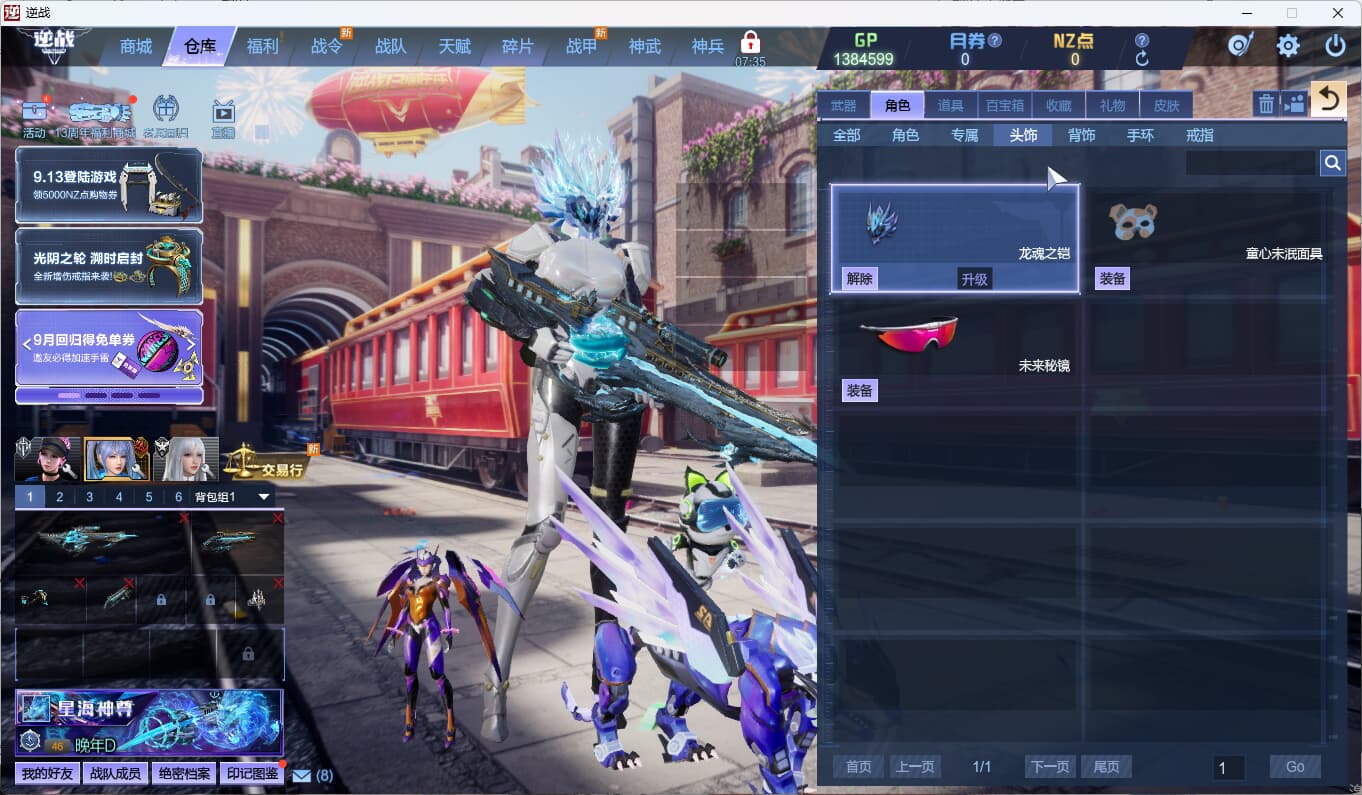Select the black-cap character portrait
This screenshot has width=1362, height=795.
tap(47, 460)
